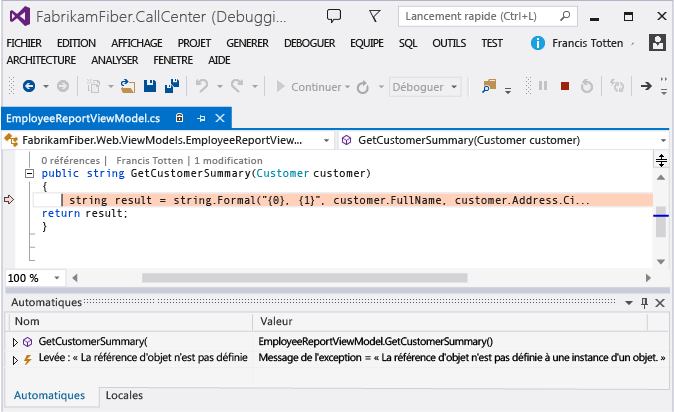Open the Undo history dropdown arrow
674x412 pixels.
[x=220, y=87]
